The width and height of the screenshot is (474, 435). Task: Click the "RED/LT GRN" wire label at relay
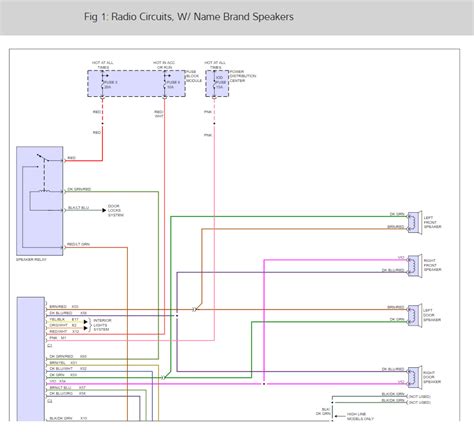78,244
